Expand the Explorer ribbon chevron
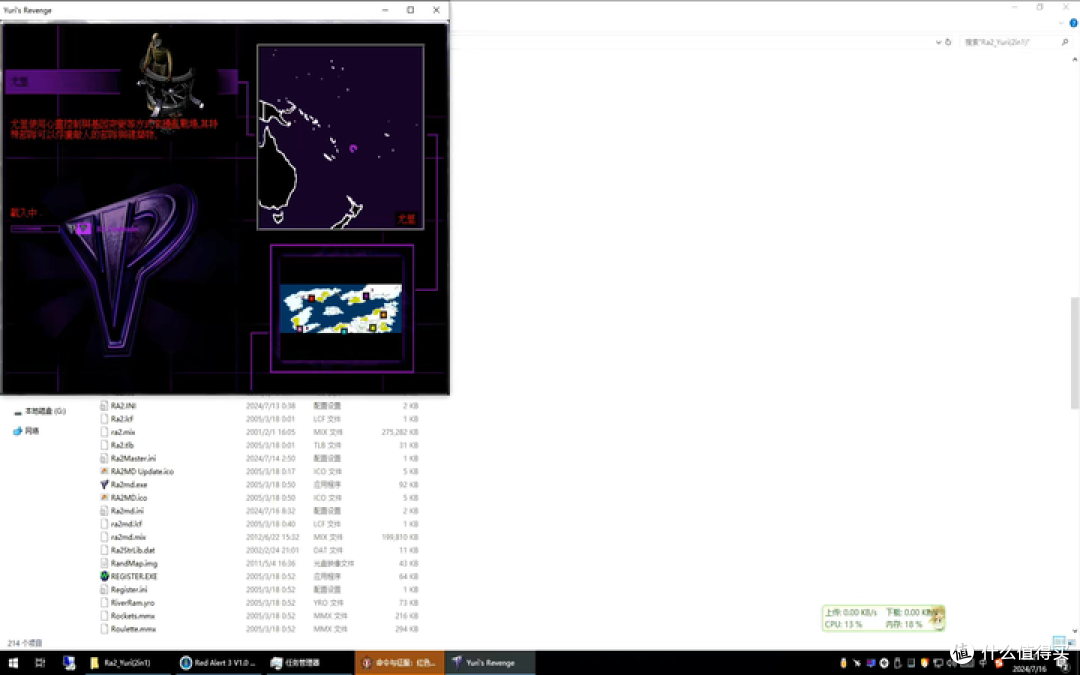Screen dimensions: 1080x675 click(1061, 23)
